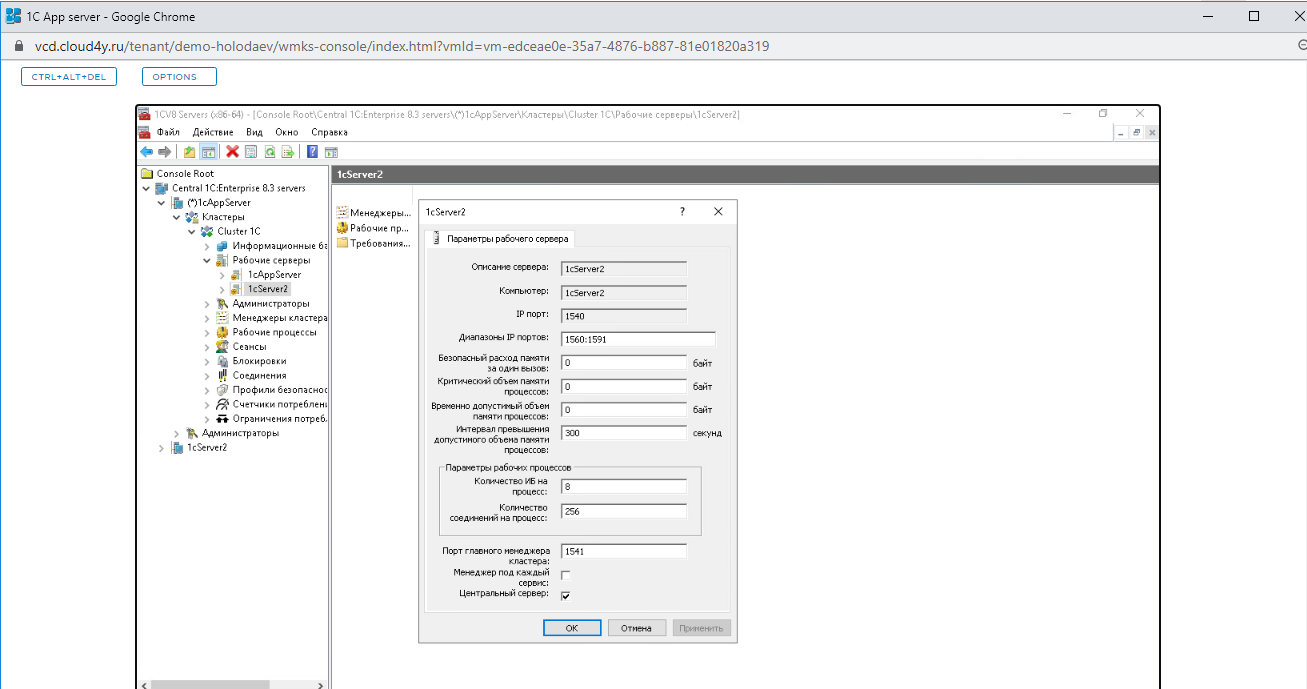This screenshot has width=1307, height=689.
Task: Open the console OPTIONS button
Action: (179, 77)
